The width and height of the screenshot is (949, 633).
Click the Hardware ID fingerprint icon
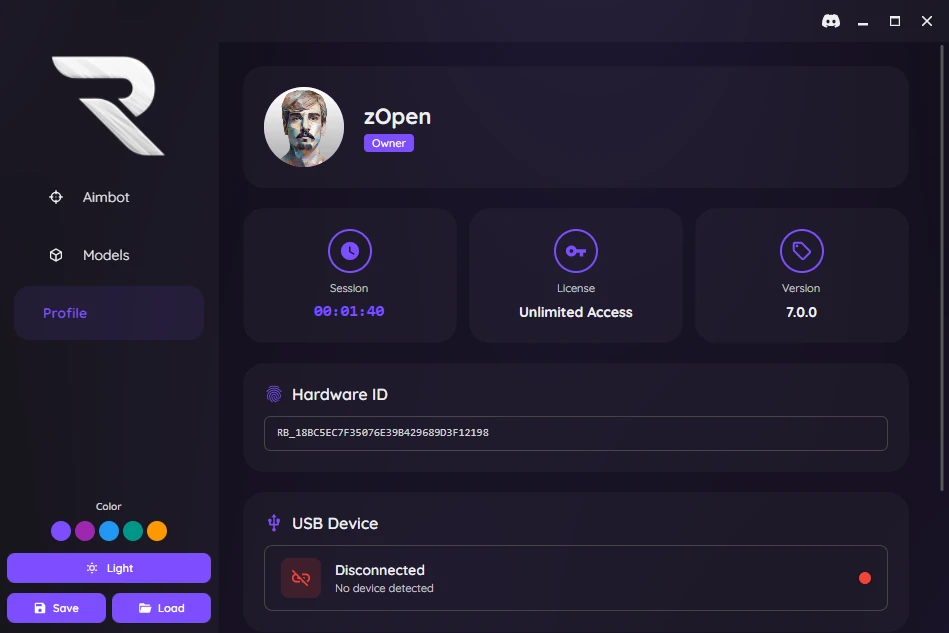click(x=274, y=395)
